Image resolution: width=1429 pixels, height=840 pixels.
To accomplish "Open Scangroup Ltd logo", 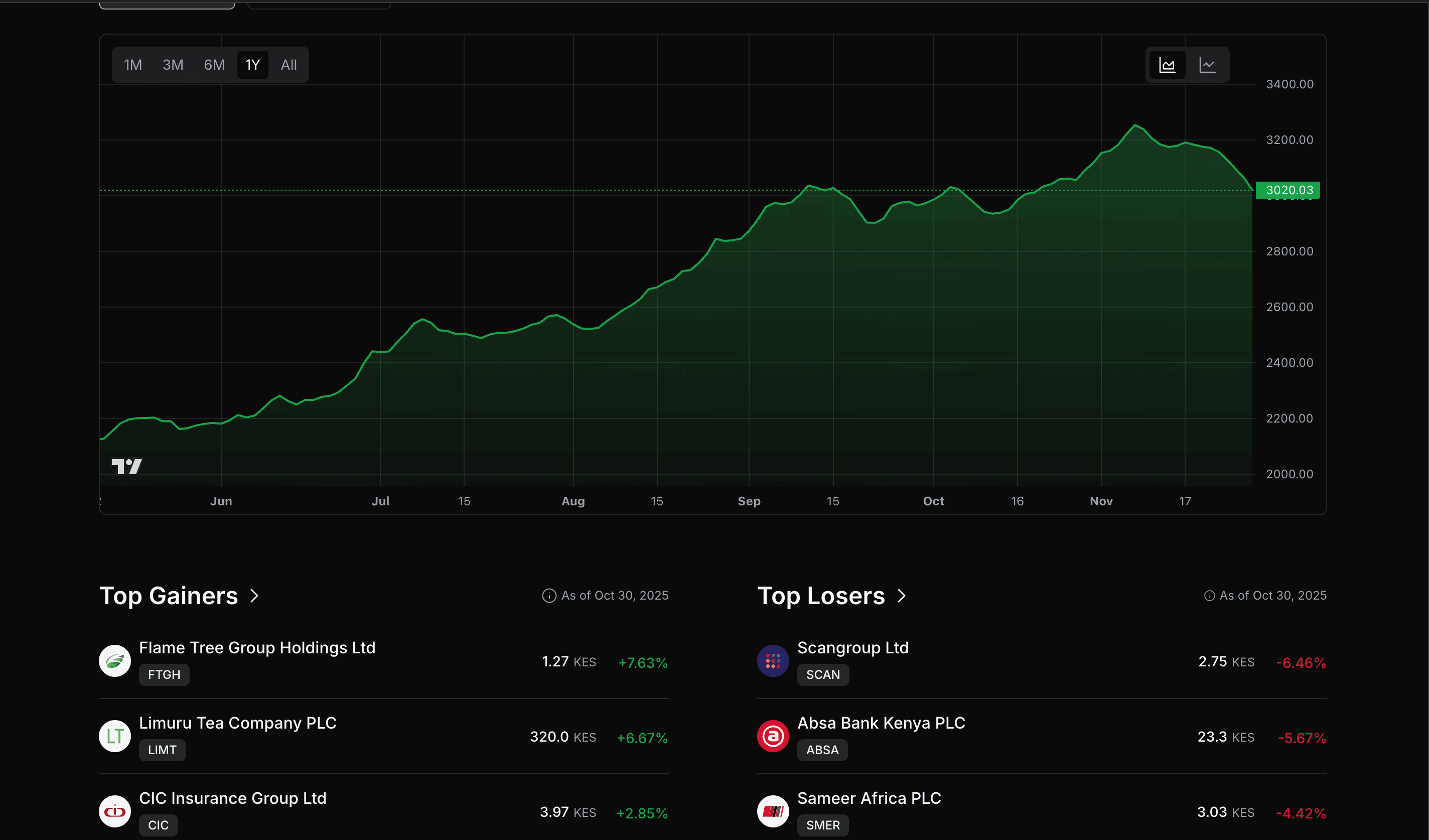I will [x=773, y=661].
